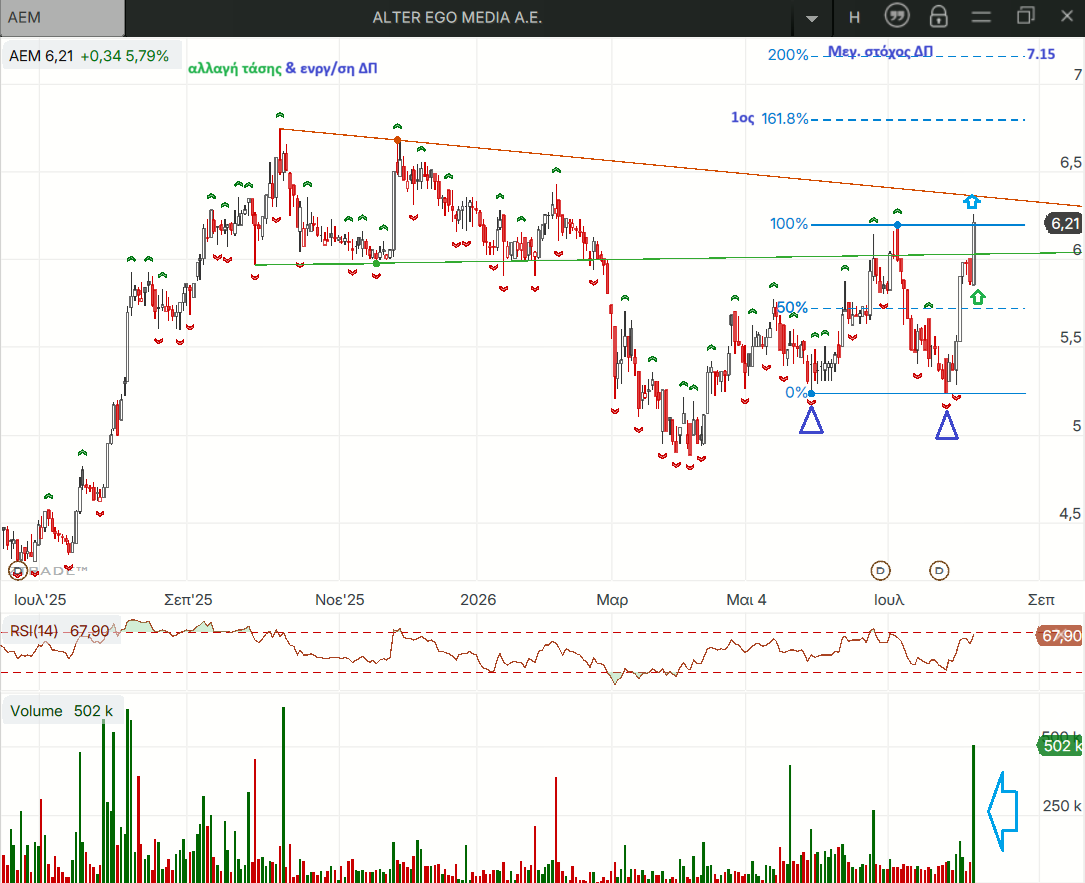1085x883 pixels.
Task: Click the 6,21 current price tag
Action: 1064,223
